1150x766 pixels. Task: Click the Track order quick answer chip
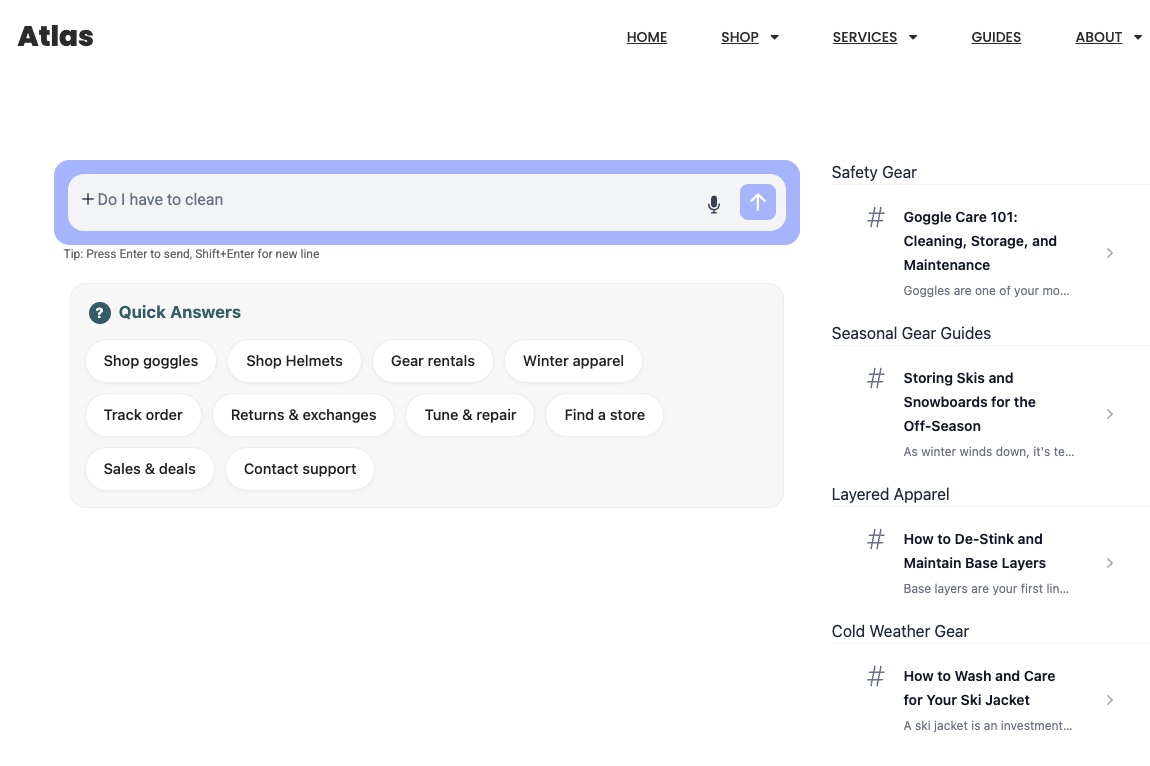[x=143, y=415]
